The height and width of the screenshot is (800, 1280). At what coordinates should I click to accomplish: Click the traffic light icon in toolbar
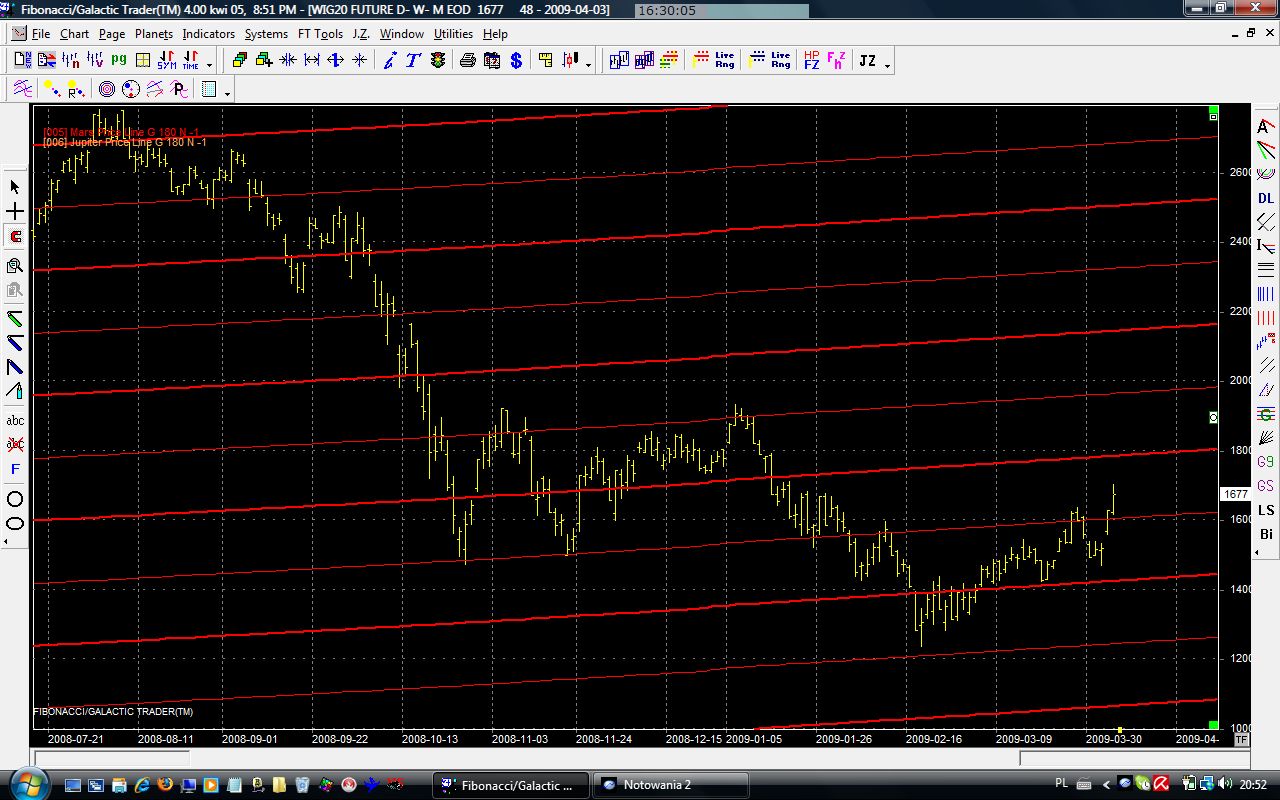438,61
